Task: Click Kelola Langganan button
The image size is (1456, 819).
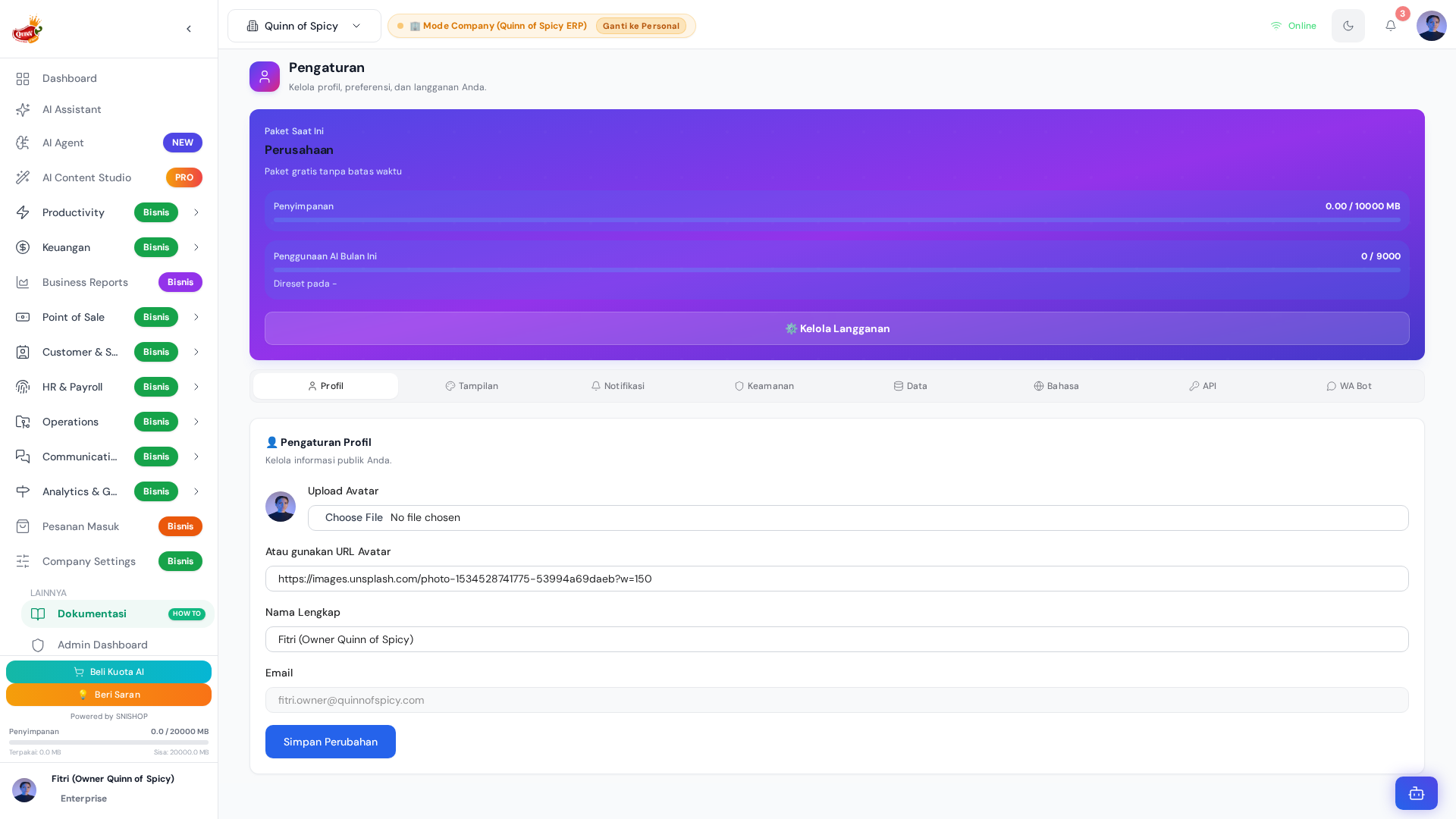Action: (837, 328)
